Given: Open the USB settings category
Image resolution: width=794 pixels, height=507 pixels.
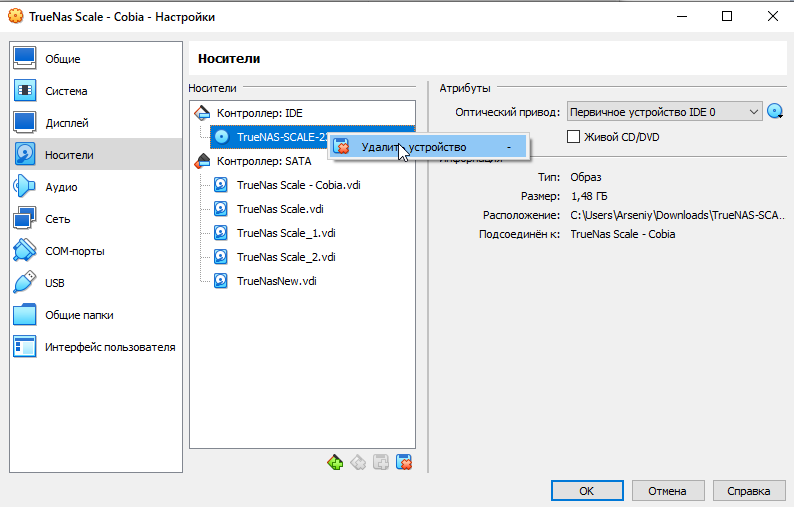Looking at the screenshot, I should 96,283.
